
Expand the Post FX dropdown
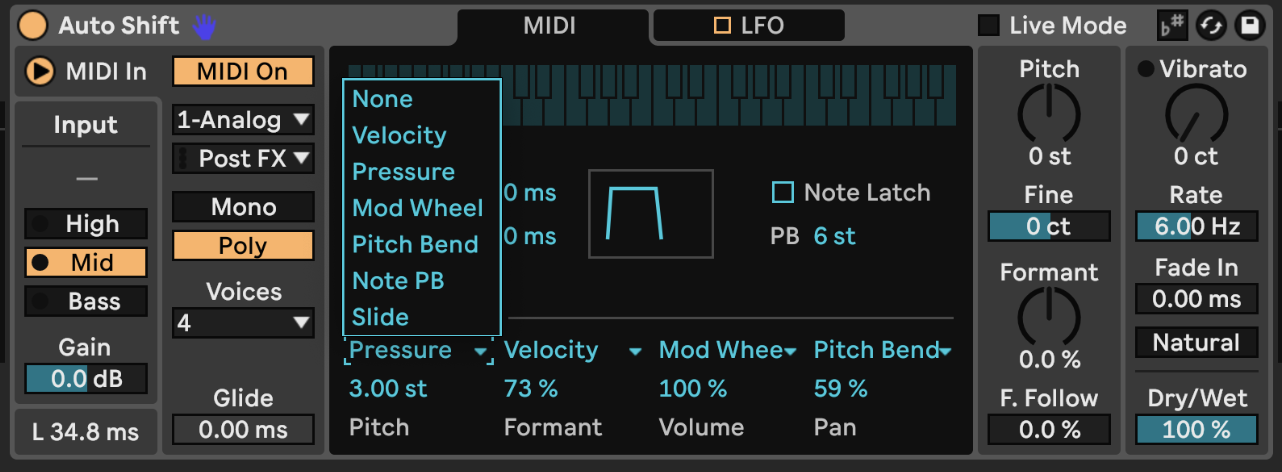point(243,158)
